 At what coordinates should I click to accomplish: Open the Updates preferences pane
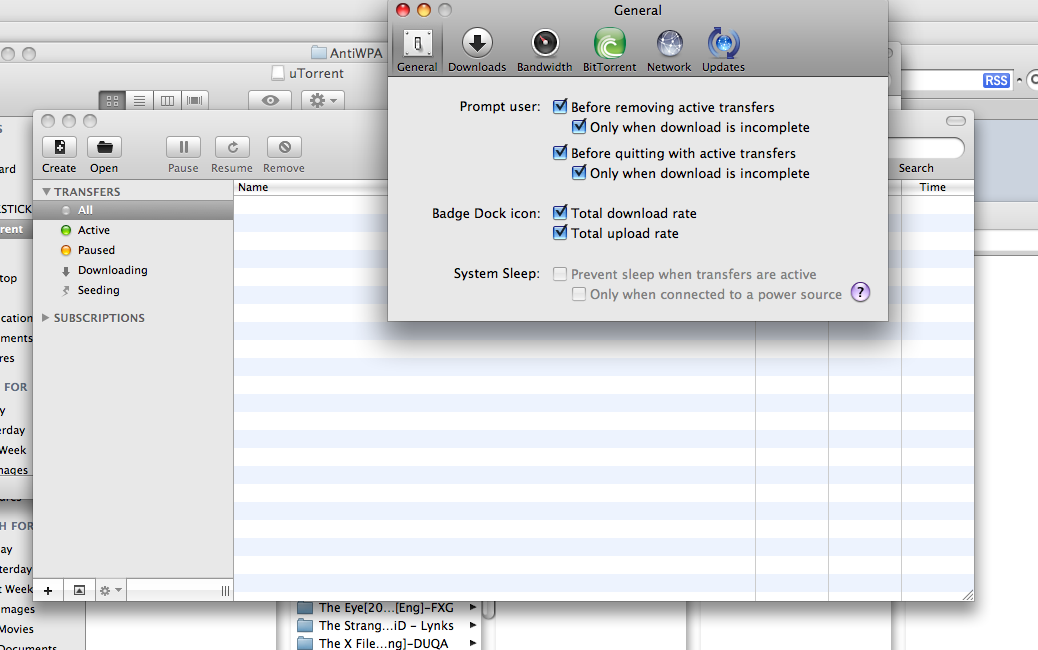[x=724, y=50]
